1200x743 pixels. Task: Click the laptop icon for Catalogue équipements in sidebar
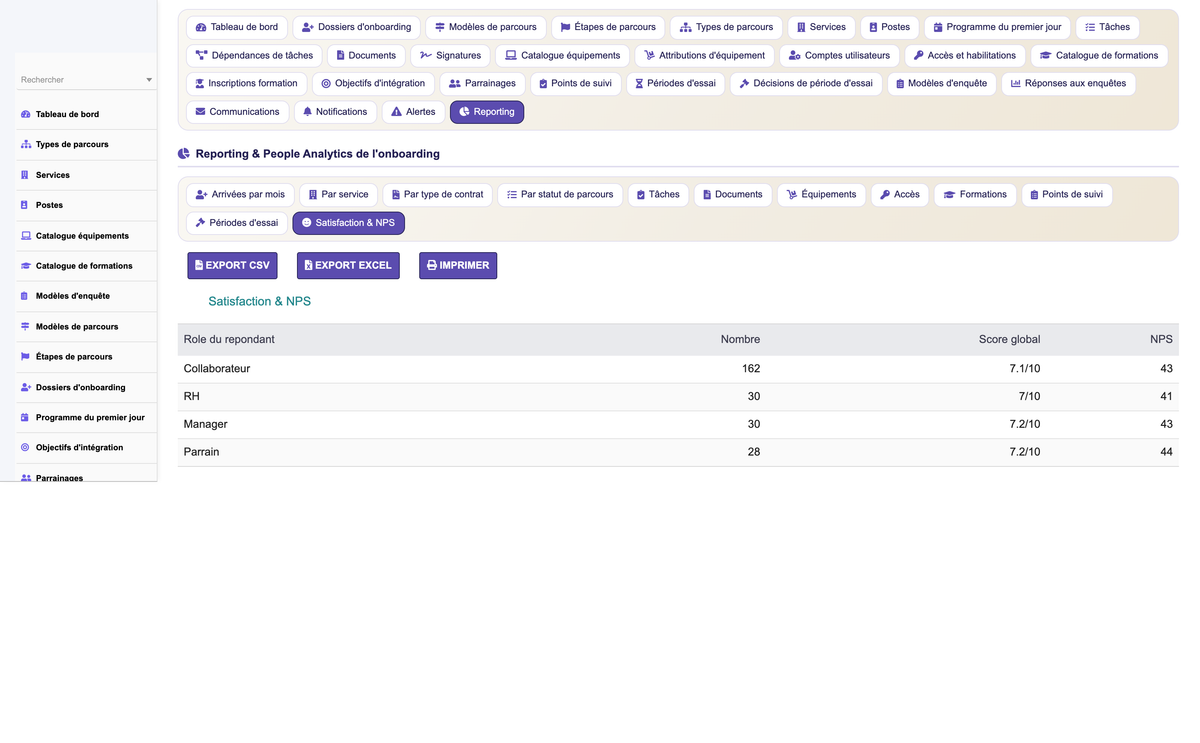click(x=25, y=236)
